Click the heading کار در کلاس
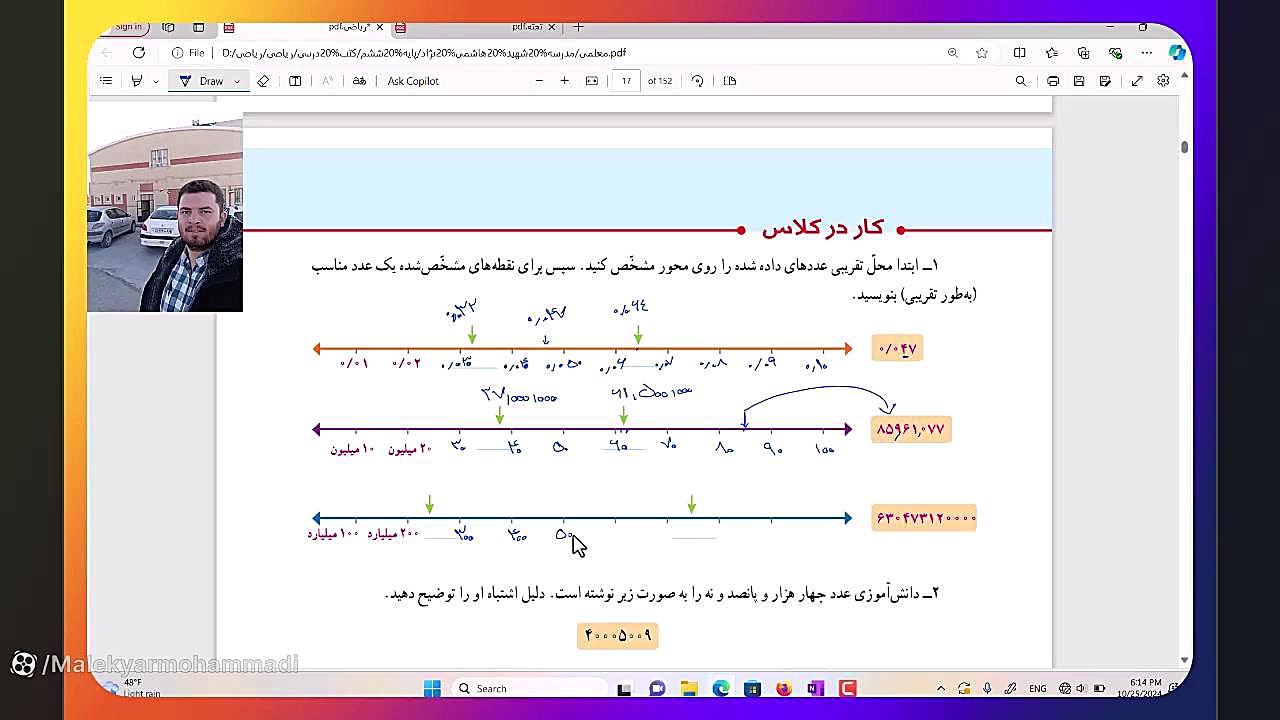The height and width of the screenshot is (720, 1280). click(822, 228)
